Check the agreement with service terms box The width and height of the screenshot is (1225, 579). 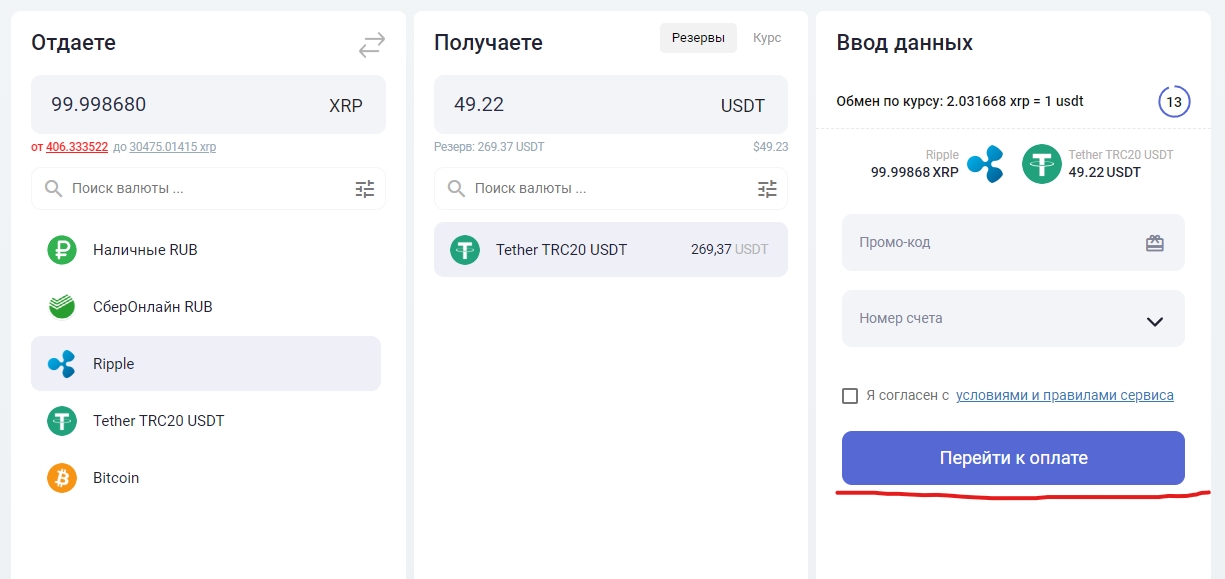tap(850, 396)
